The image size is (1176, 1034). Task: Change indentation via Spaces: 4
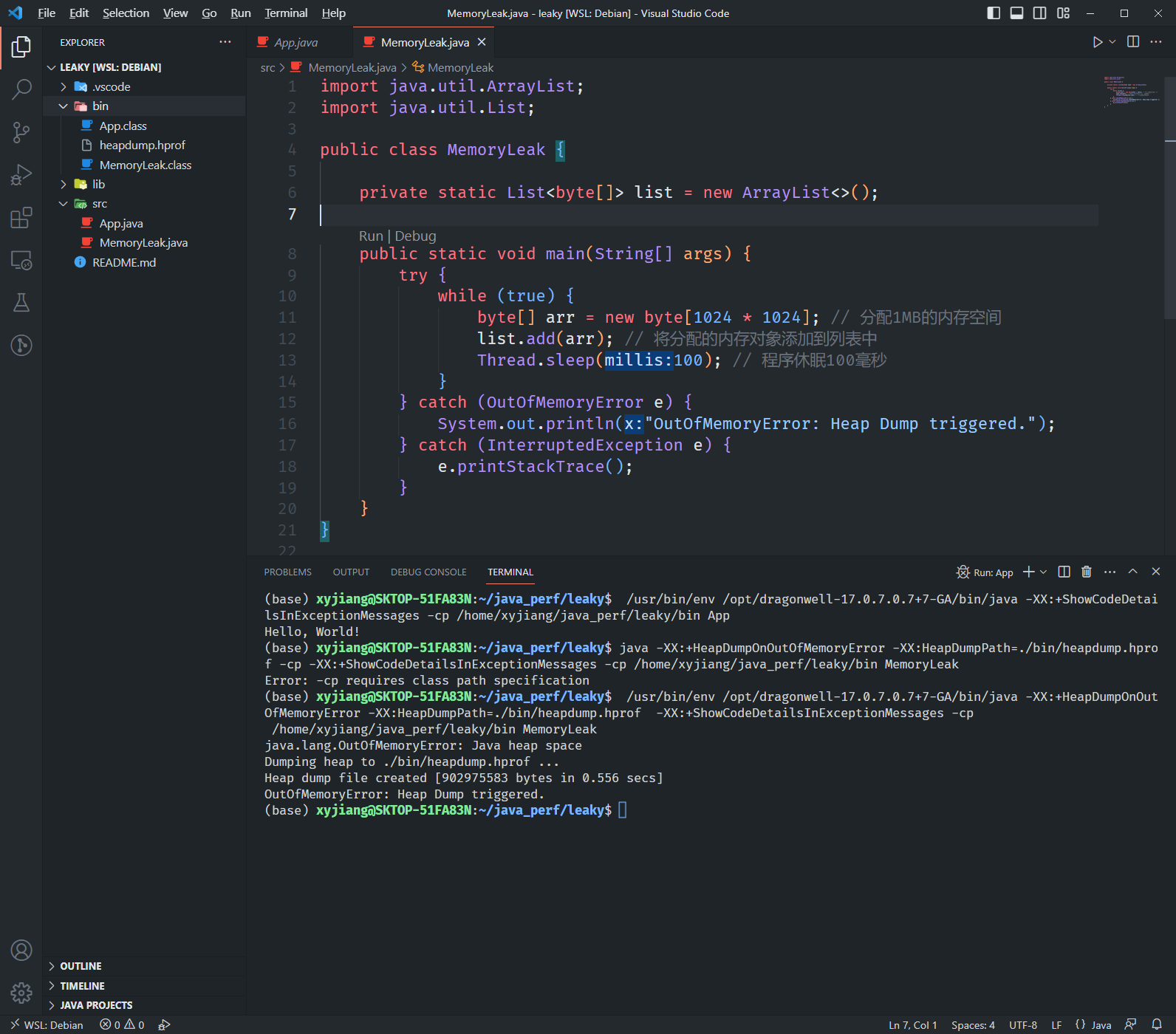tap(973, 1025)
